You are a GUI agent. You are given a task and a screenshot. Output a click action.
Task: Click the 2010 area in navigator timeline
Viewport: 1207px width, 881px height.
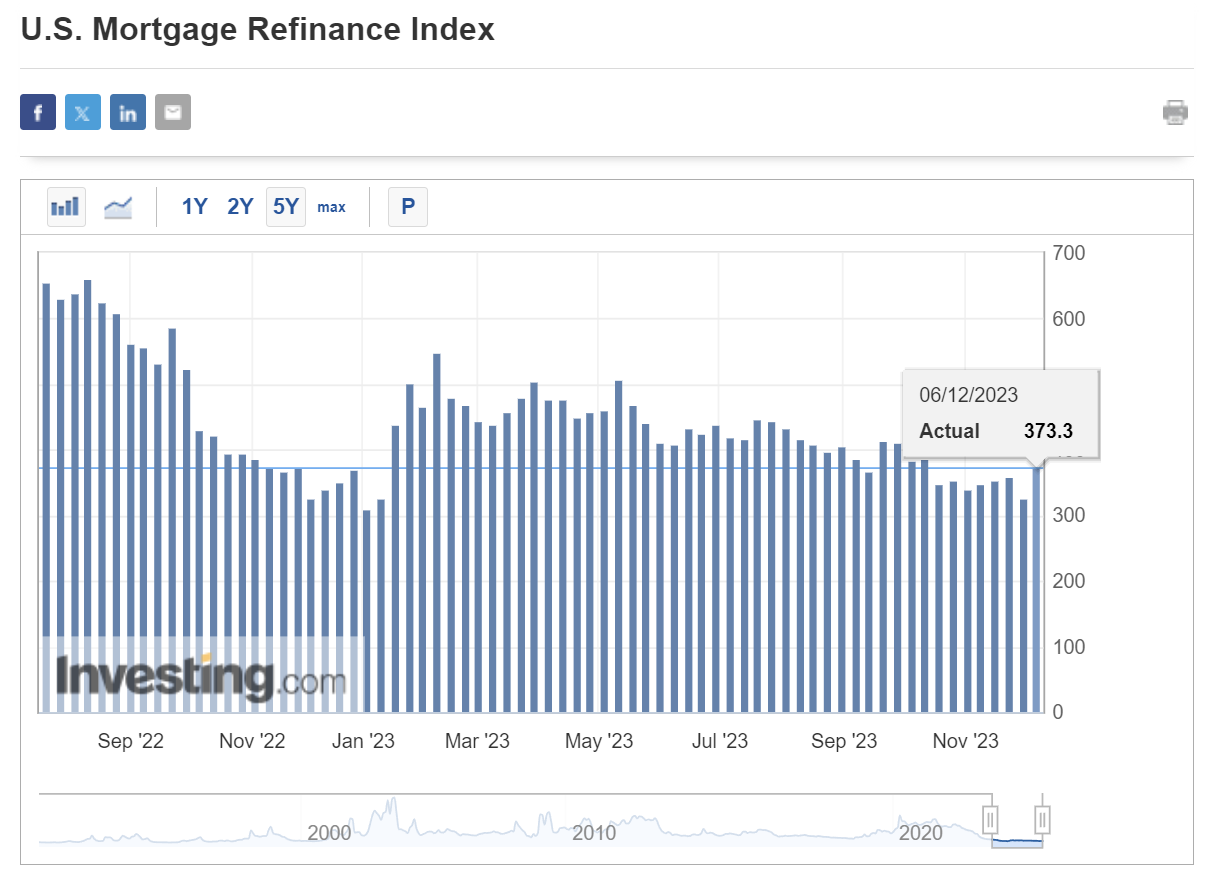594,832
